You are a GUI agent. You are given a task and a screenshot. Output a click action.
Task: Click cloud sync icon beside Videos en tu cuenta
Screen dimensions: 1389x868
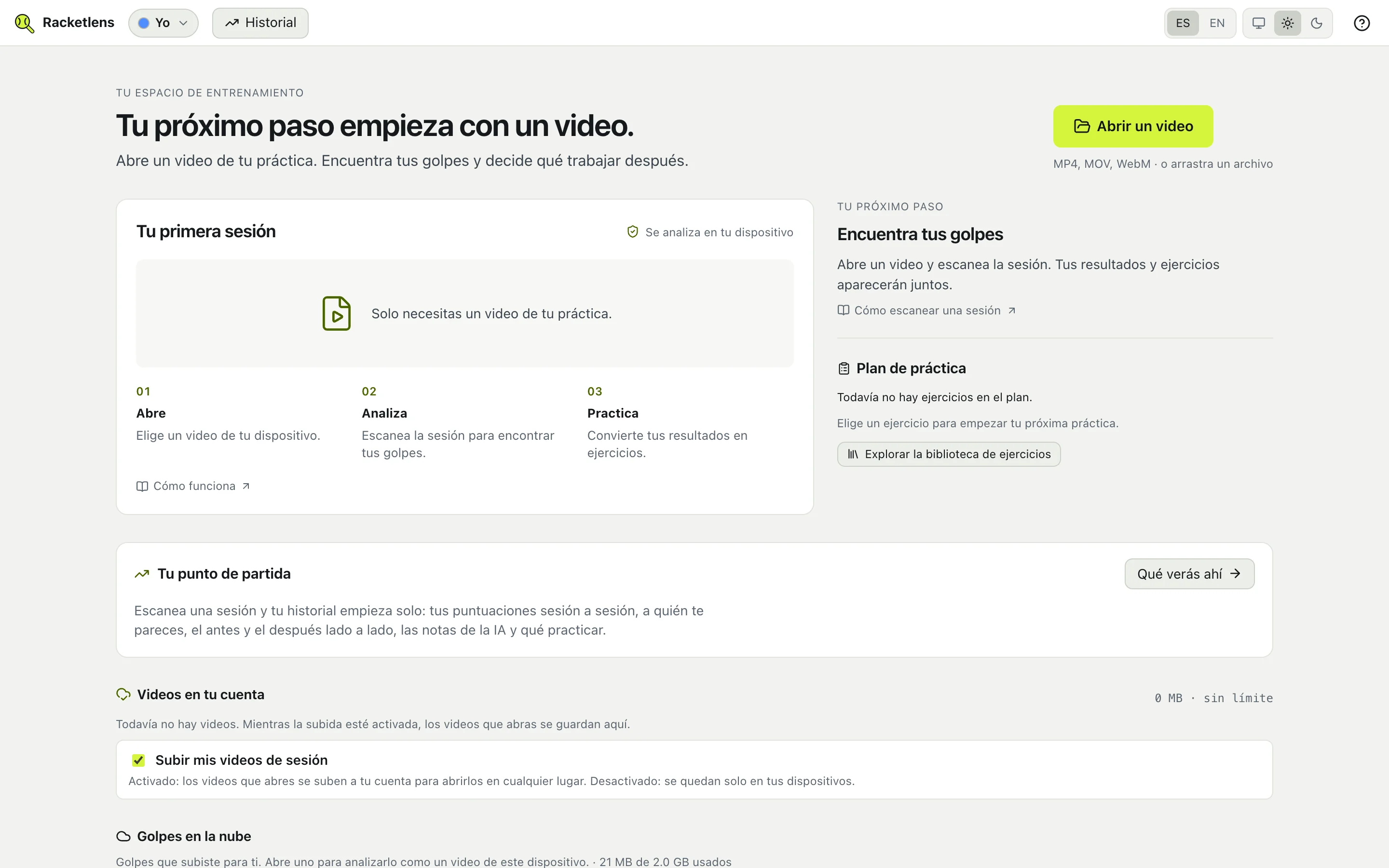(x=123, y=694)
